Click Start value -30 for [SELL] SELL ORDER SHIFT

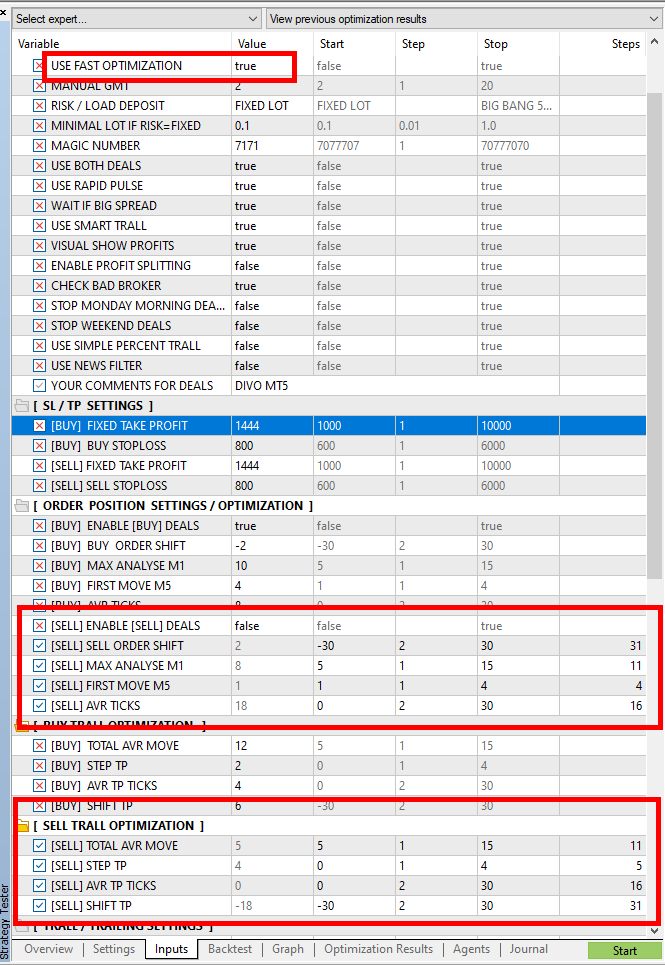click(x=354, y=646)
